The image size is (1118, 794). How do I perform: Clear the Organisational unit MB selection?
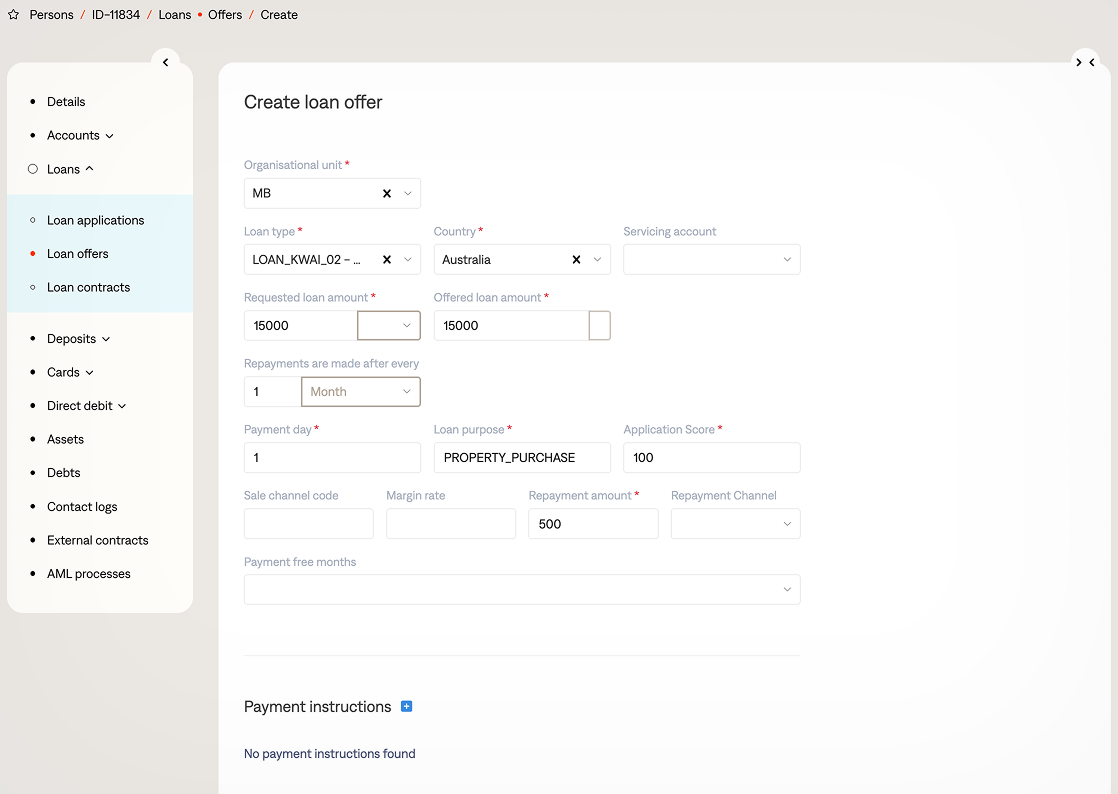(387, 193)
